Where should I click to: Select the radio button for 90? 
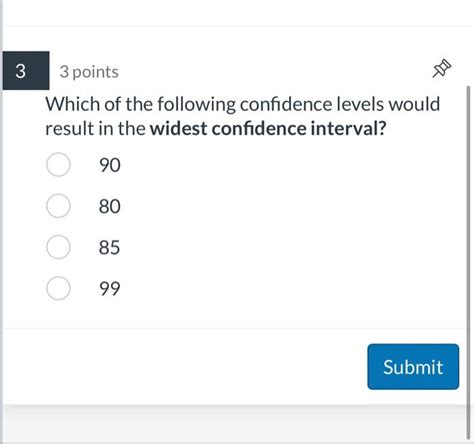[x=58, y=165]
